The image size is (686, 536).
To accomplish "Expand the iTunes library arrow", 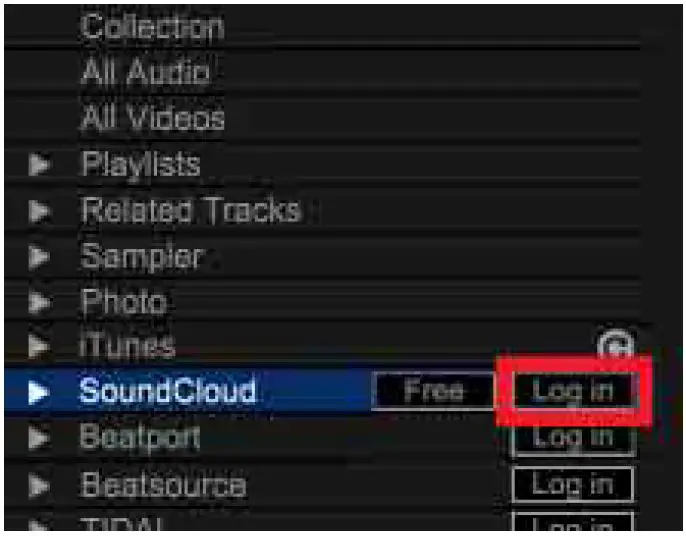I will click(x=39, y=346).
